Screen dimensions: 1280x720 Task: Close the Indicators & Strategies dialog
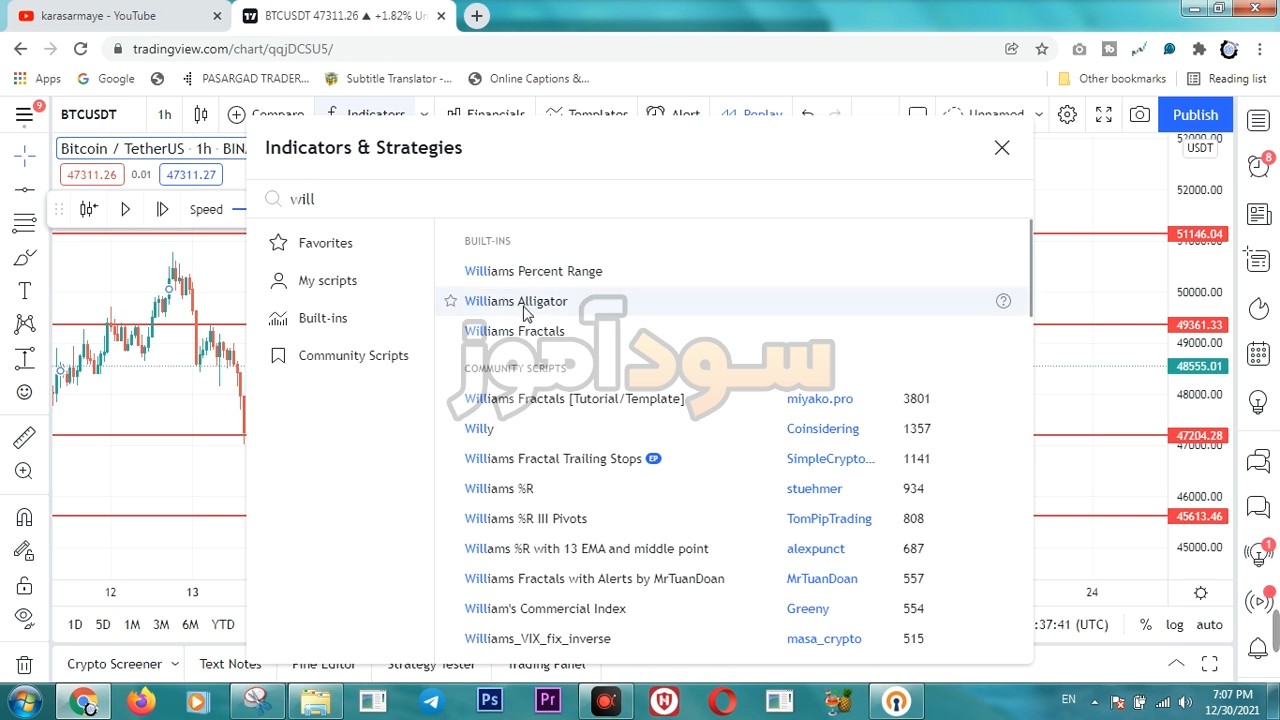coord(1002,148)
